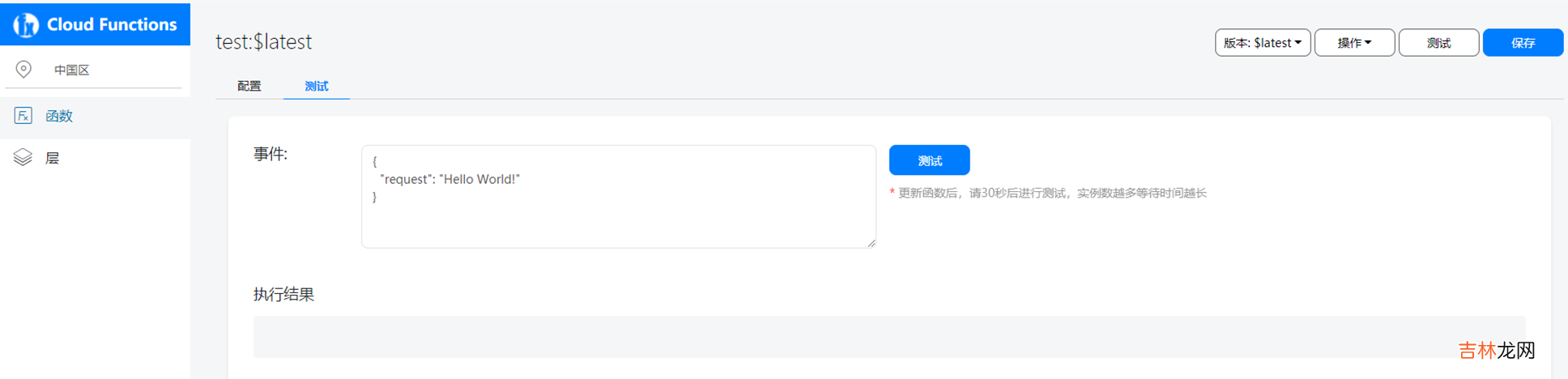1568x379 pixels.
Task: Click the textarea resize grip icon
Action: pos(871,243)
